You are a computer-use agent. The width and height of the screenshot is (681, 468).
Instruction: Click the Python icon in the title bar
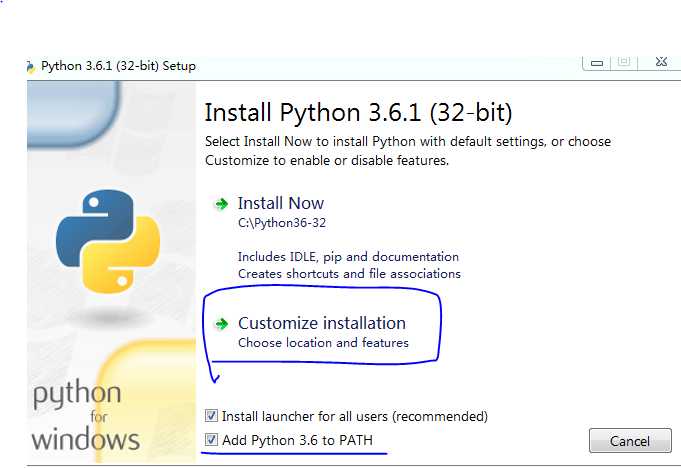[x=30, y=66]
